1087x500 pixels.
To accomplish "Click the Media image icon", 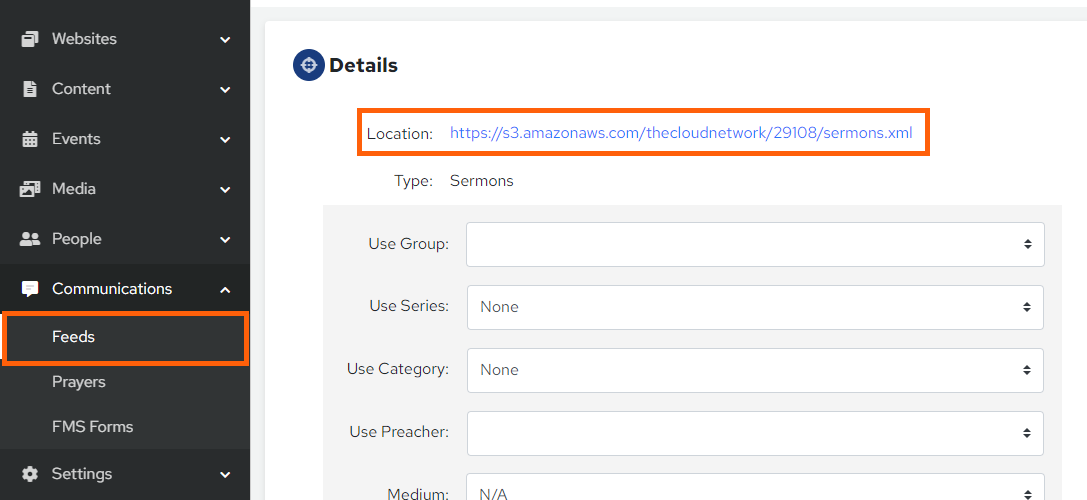I will coord(30,189).
